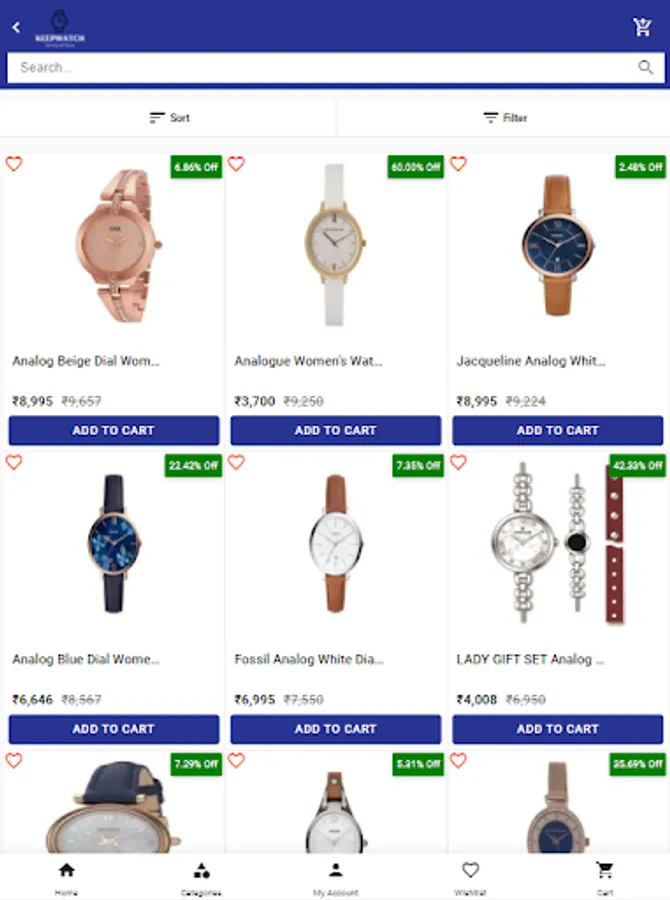Screen dimensions: 670x900
Task: Focus the Search input field
Action: (x=322, y=67)
